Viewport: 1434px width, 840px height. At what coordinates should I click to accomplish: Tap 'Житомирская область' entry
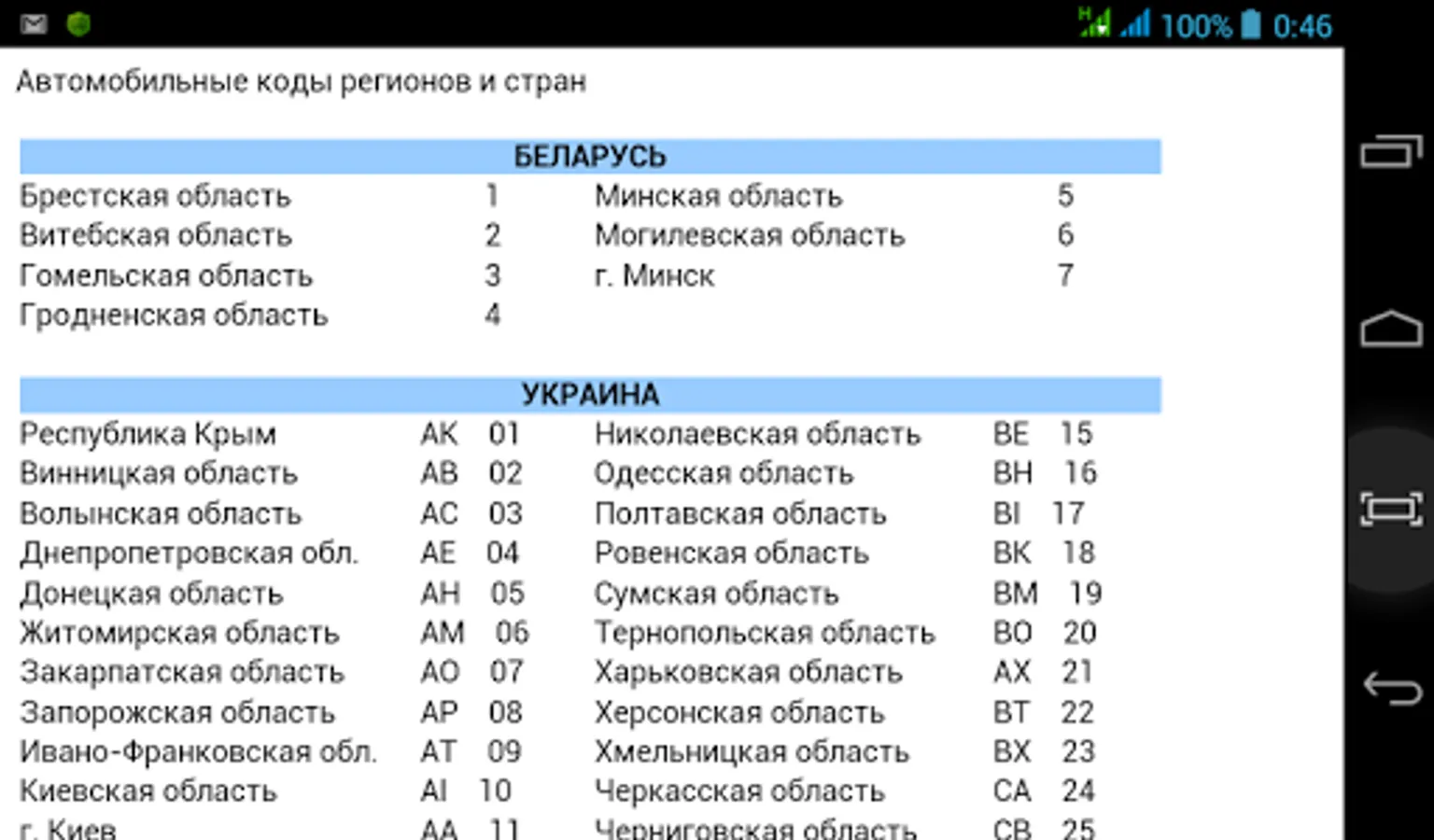pos(179,633)
